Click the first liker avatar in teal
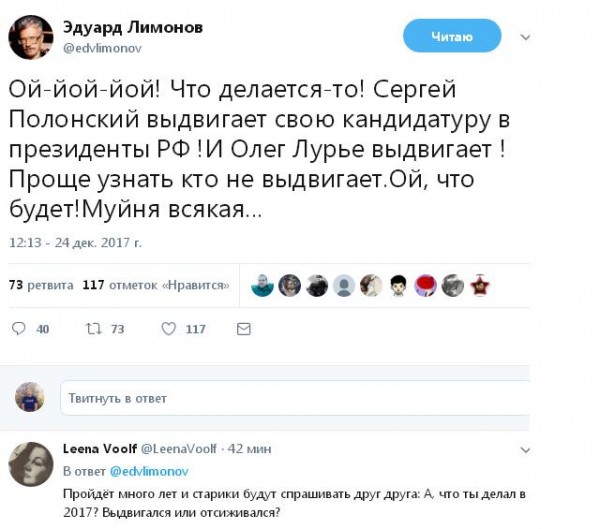Viewport: 600px width, 529px height. [x=262, y=286]
